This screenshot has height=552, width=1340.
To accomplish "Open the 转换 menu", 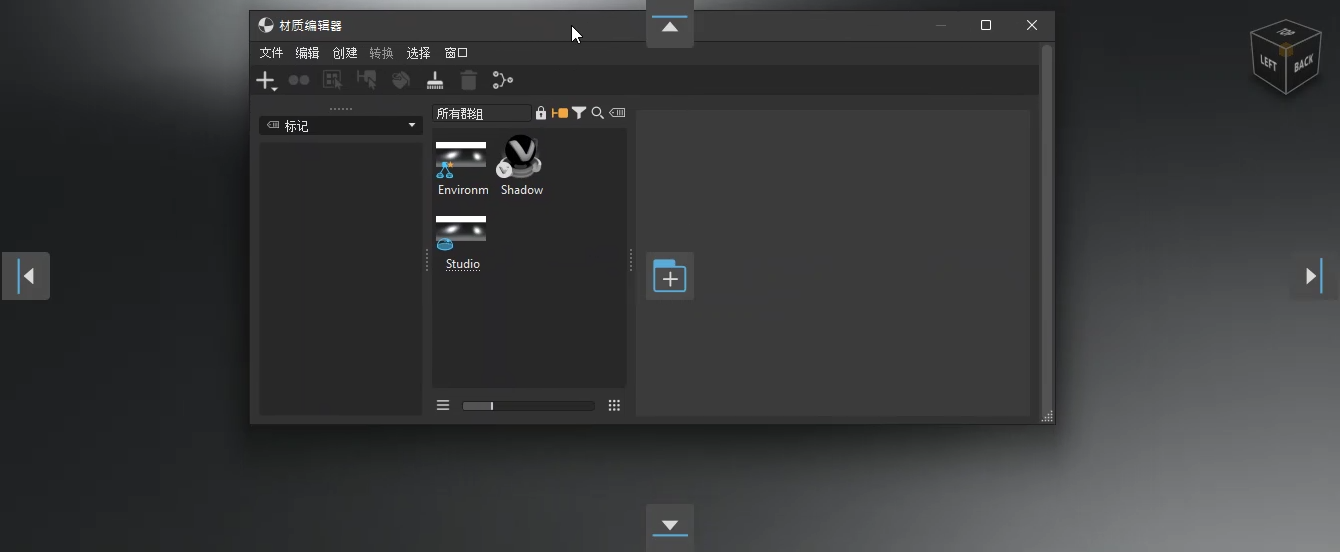I will click(381, 53).
